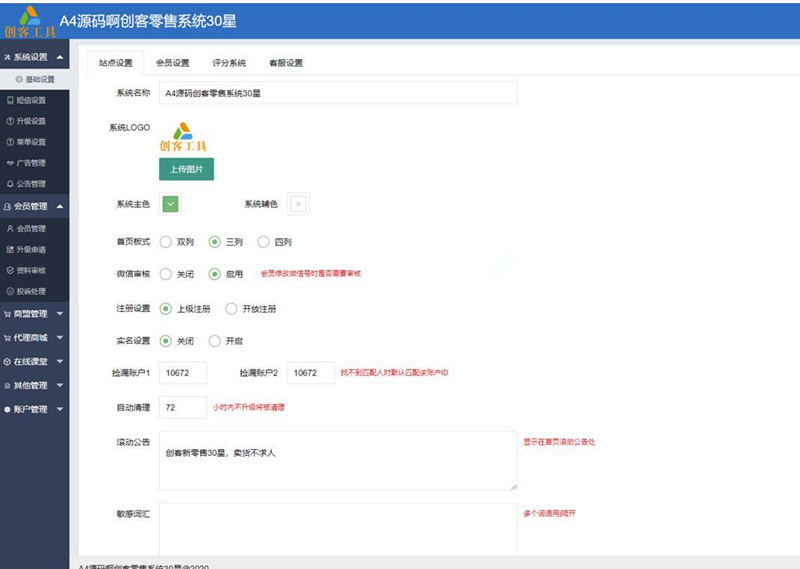This screenshot has height=569, width=800.
Task: Select 四列 homepage layout radio
Action: [263, 242]
